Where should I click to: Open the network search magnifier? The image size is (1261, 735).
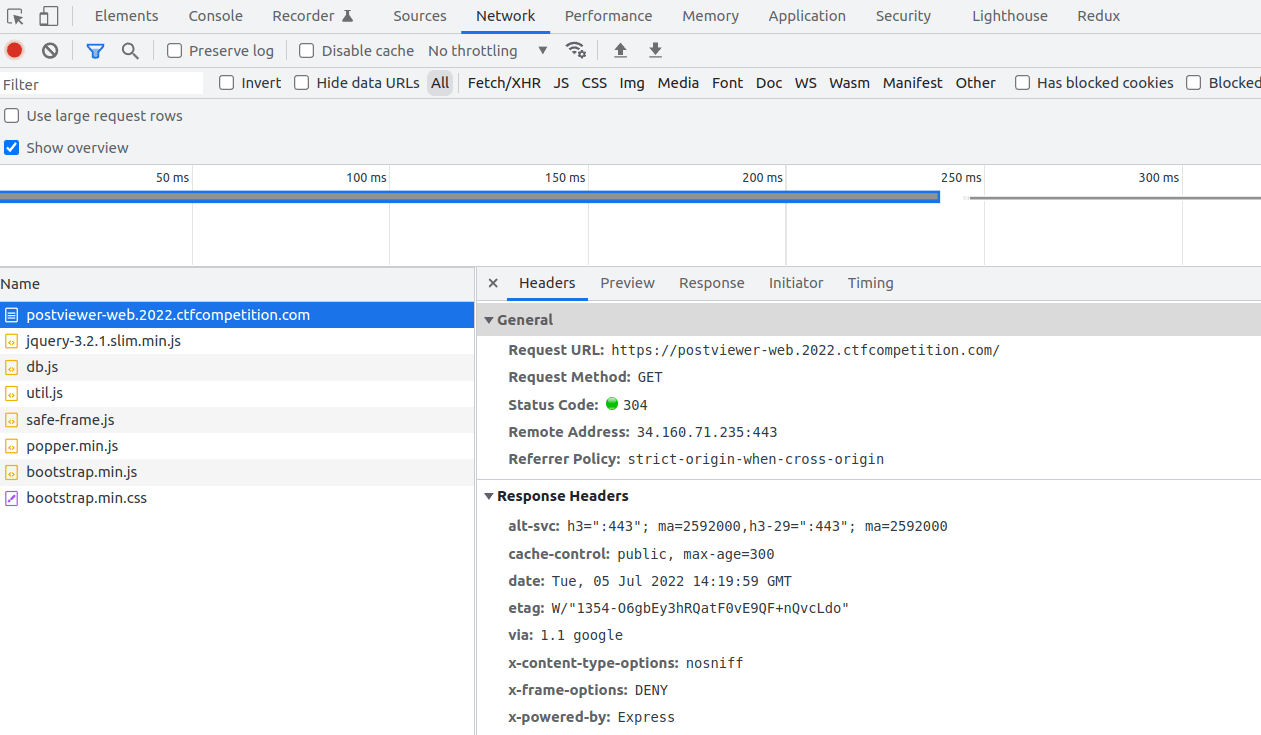click(x=130, y=51)
